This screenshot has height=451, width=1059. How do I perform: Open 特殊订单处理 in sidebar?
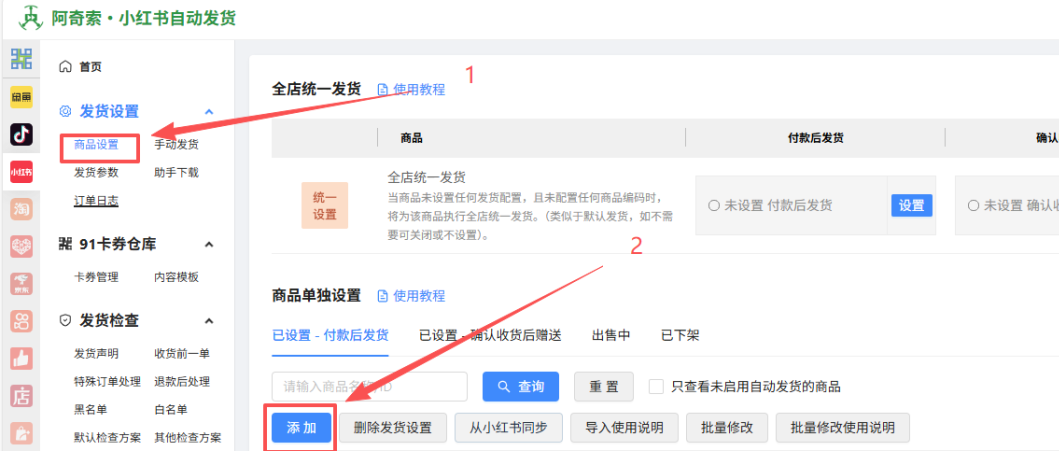107,381
